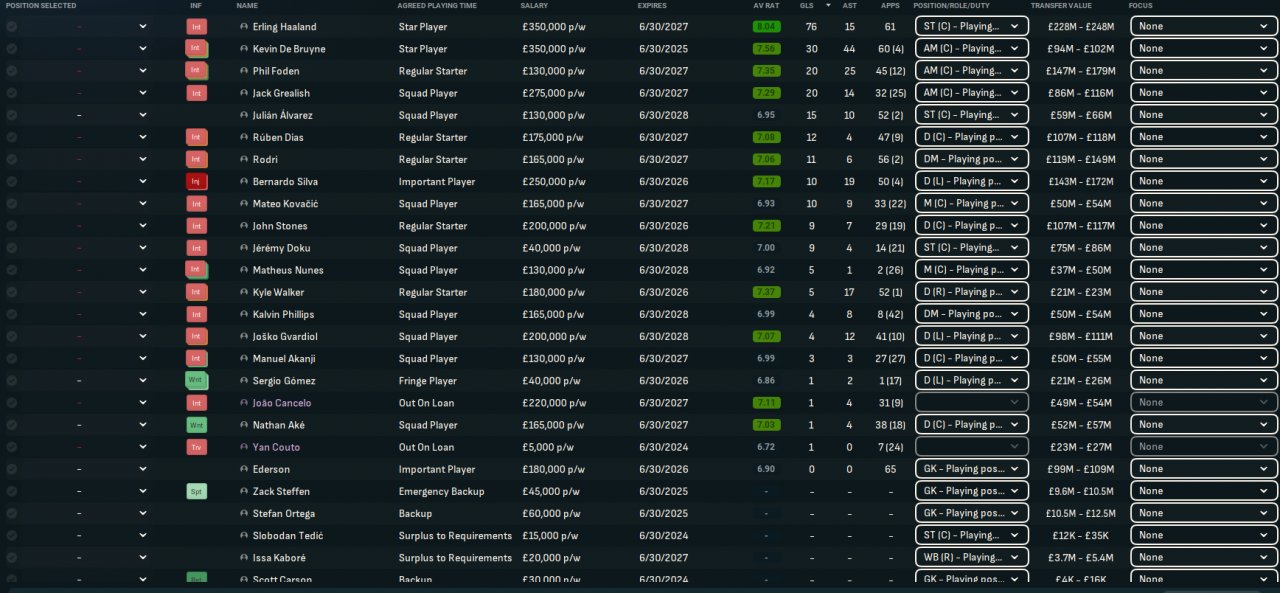Click the profile icon beside Mateo Kovačić
Image resolution: width=1280 pixels, height=593 pixels.
click(244, 204)
